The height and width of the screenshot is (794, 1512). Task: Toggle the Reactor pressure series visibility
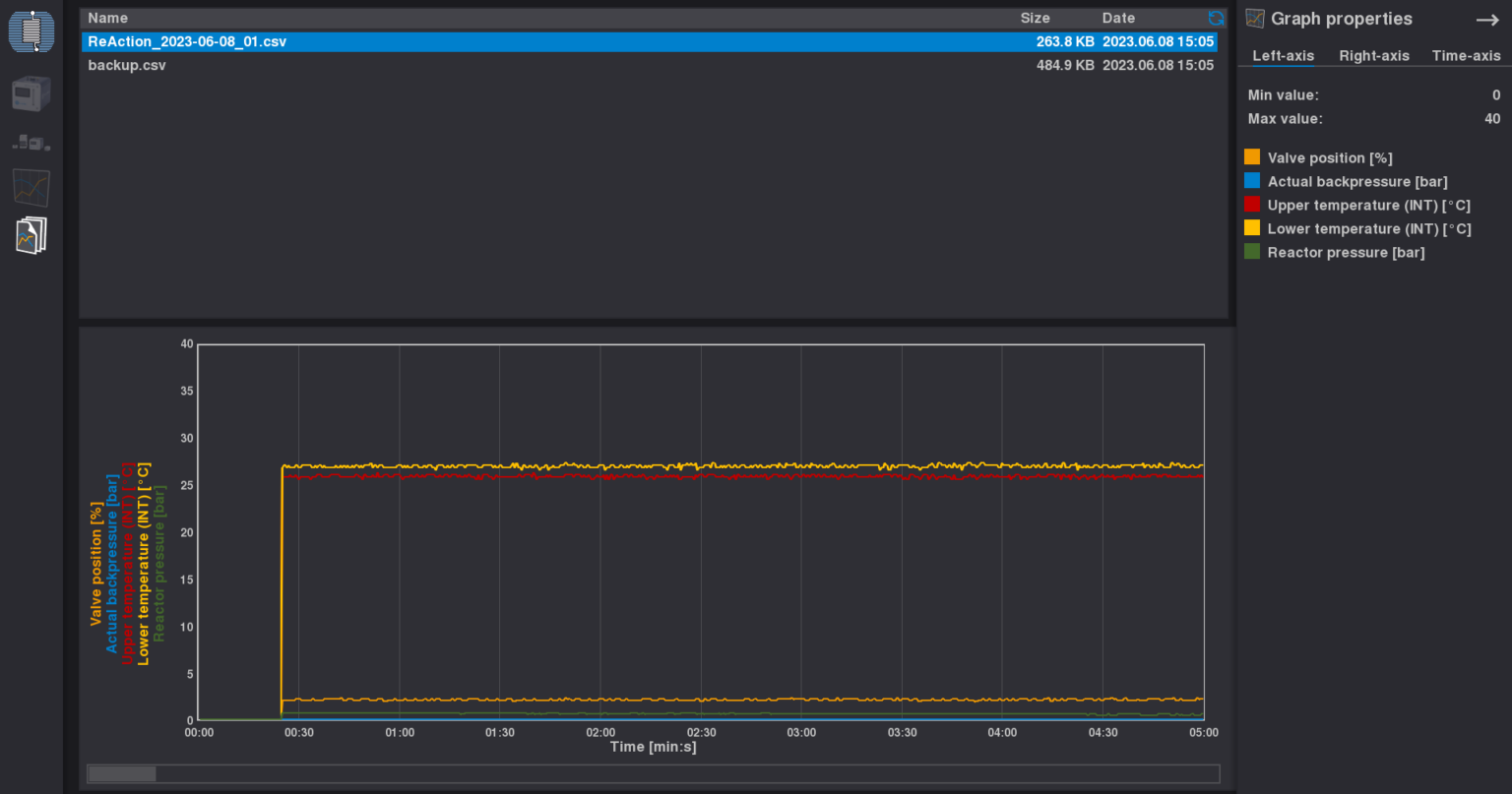pos(1251,251)
